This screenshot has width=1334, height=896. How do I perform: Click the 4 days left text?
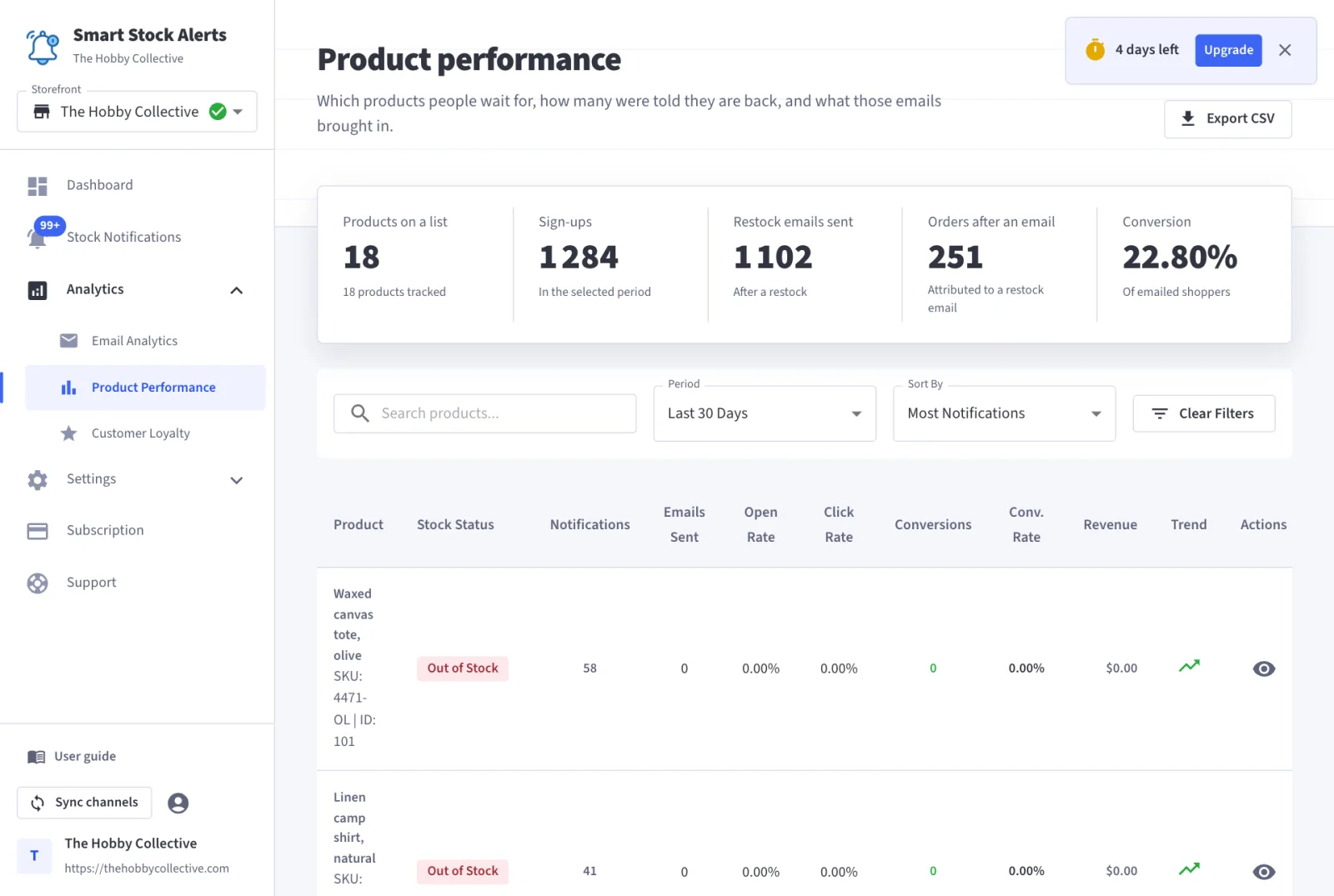tap(1147, 50)
